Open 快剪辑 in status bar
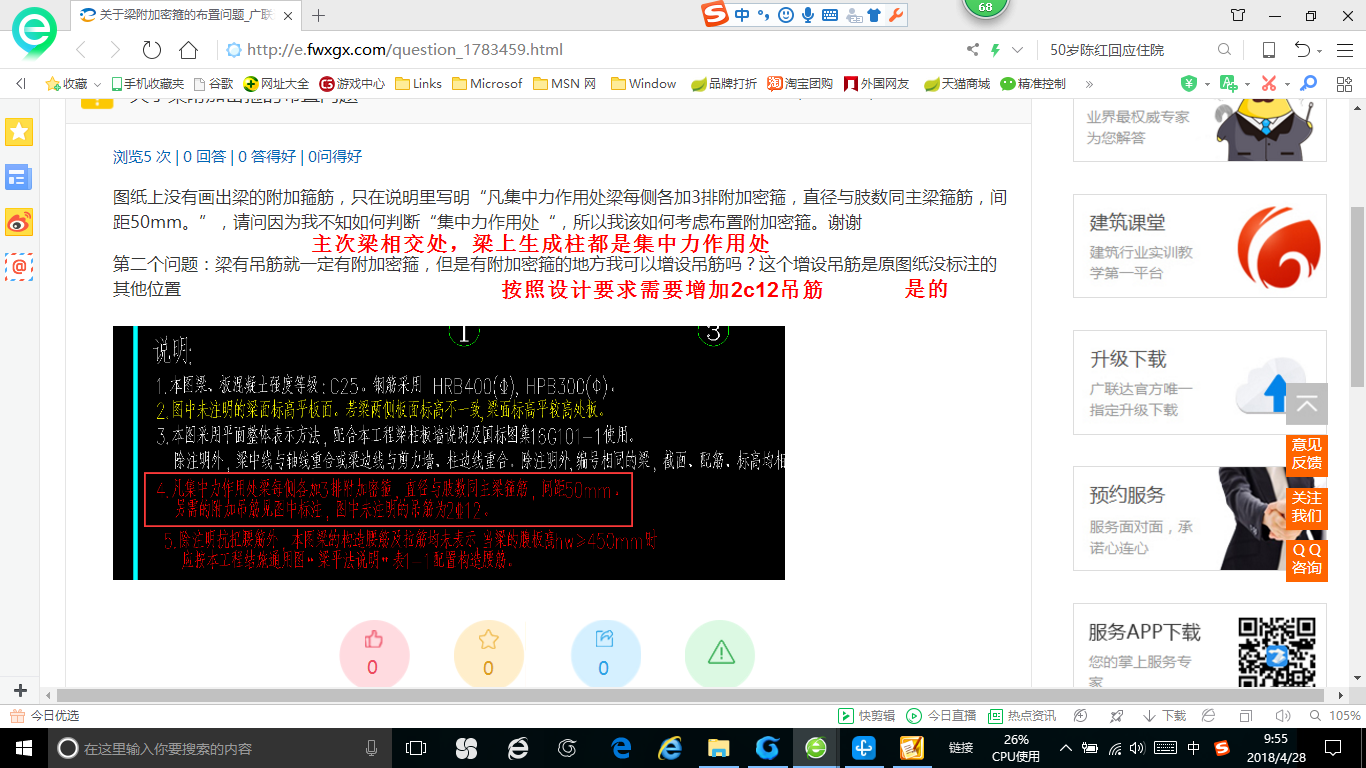The height and width of the screenshot is (768, 1366). pyautogui.click(x=866, y=716)
